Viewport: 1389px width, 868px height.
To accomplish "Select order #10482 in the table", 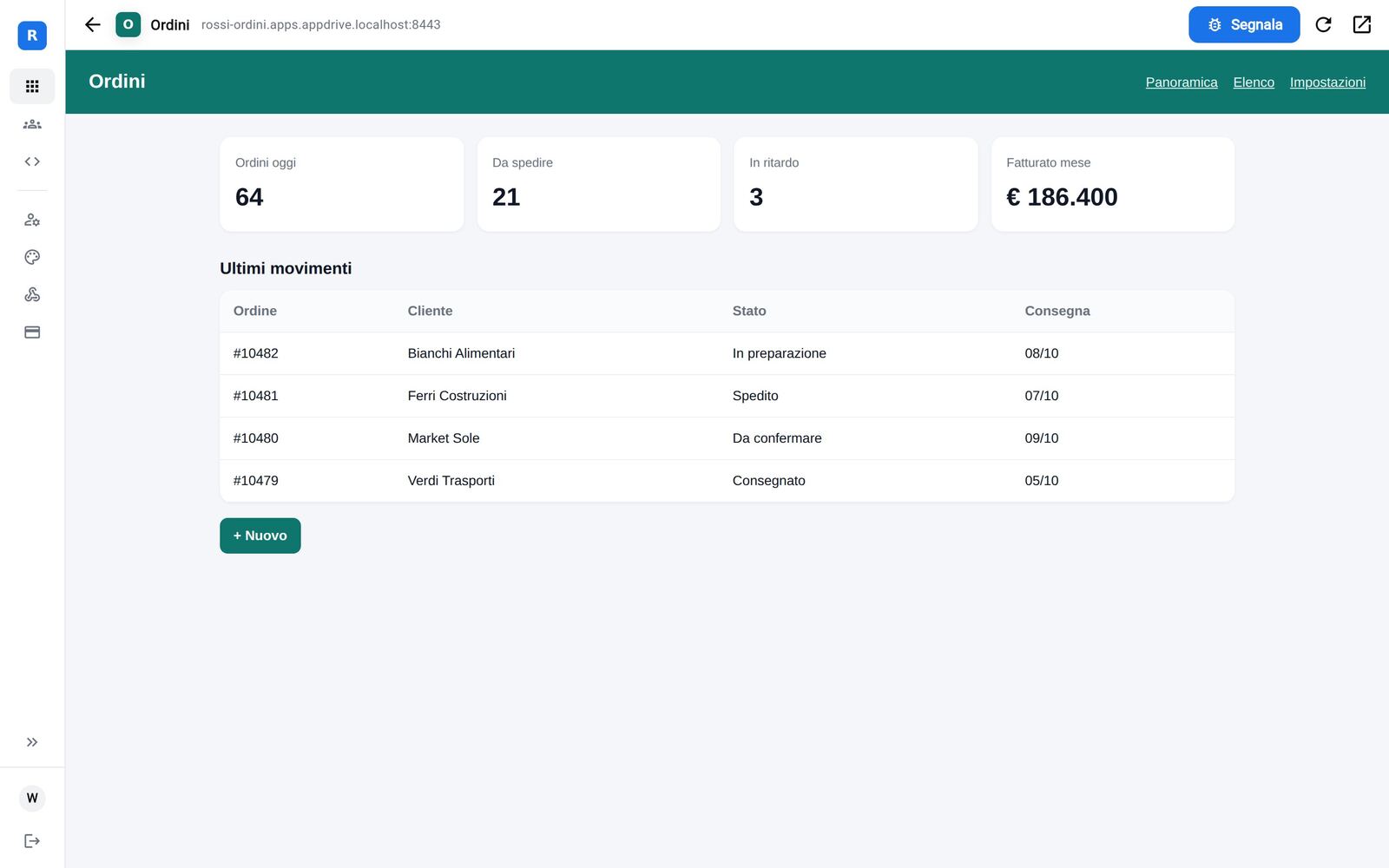I will click(256, 353).
